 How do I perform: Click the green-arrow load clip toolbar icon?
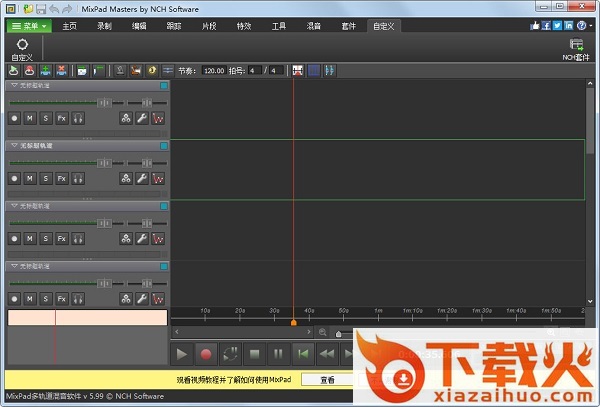[x=14, y=71]
